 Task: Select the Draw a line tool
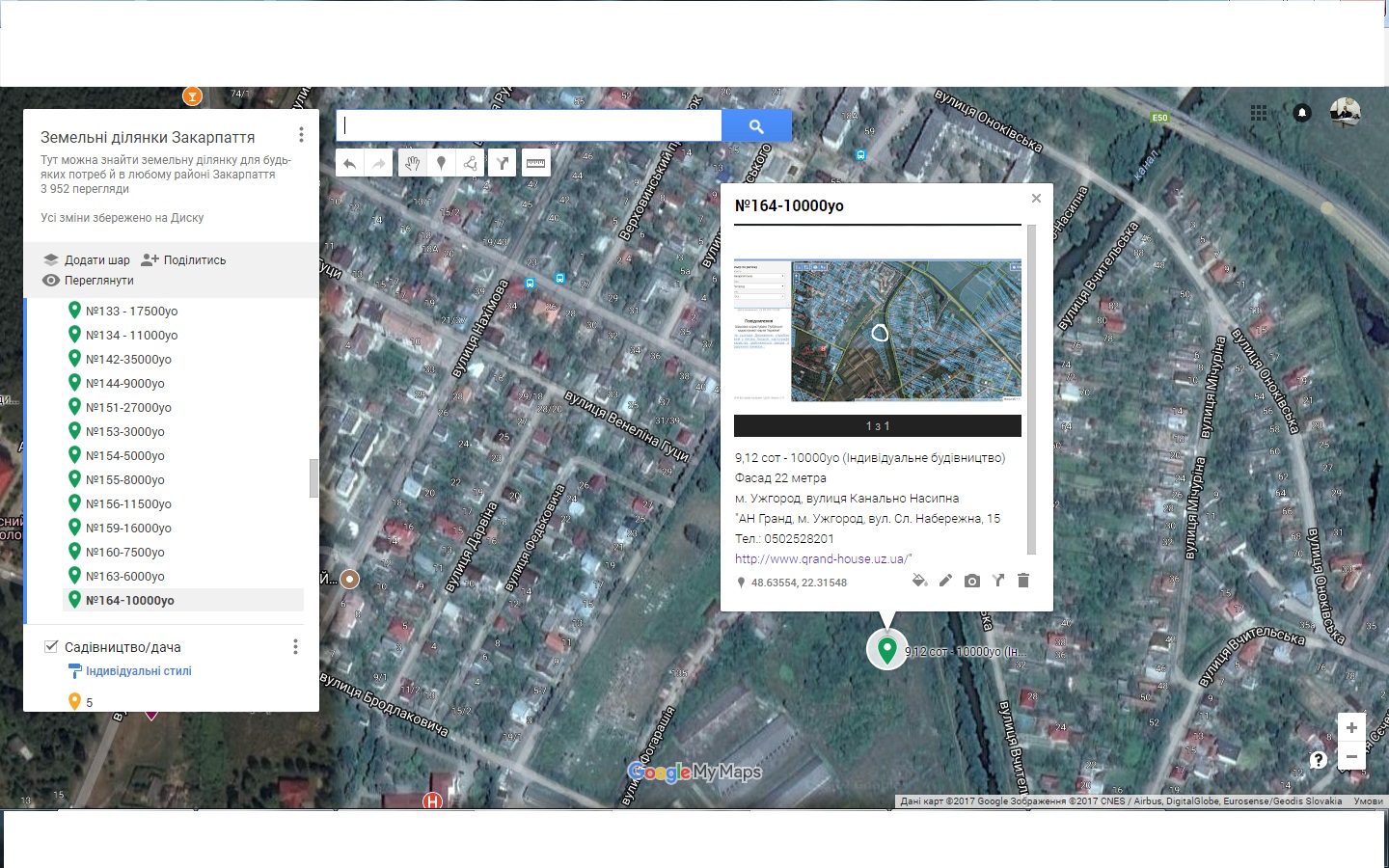[x=471, y=163]
